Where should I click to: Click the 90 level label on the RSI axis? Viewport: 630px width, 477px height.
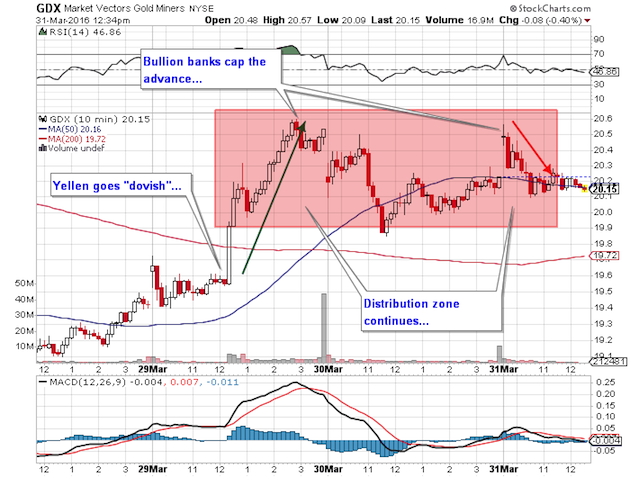(x=599, y=39)
